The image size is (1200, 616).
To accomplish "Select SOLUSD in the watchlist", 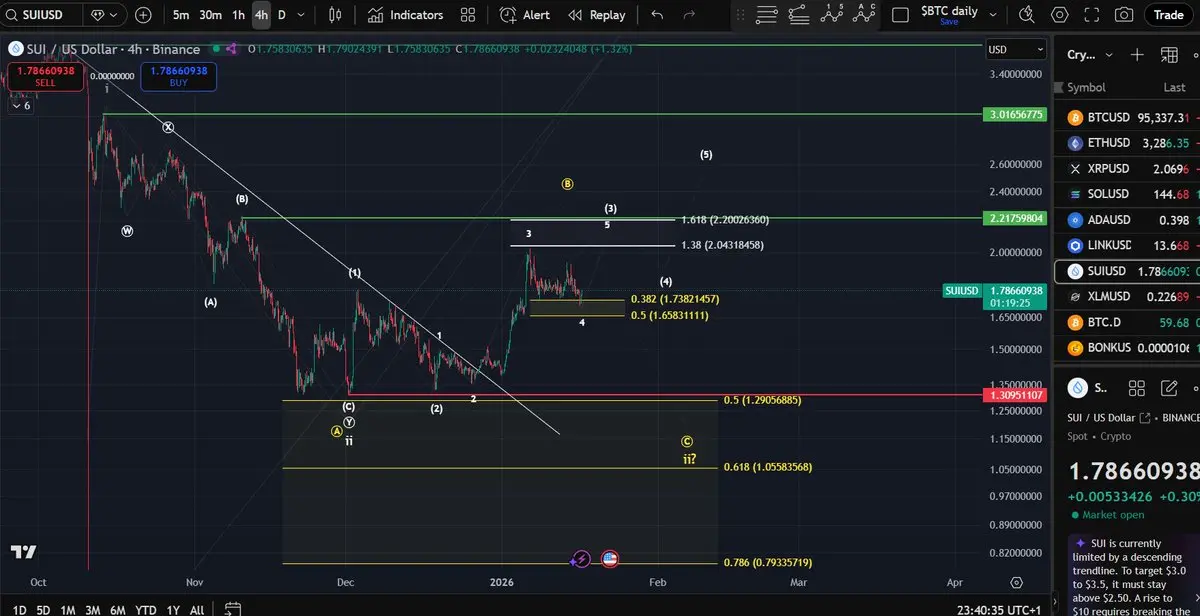I will 1128,194.
